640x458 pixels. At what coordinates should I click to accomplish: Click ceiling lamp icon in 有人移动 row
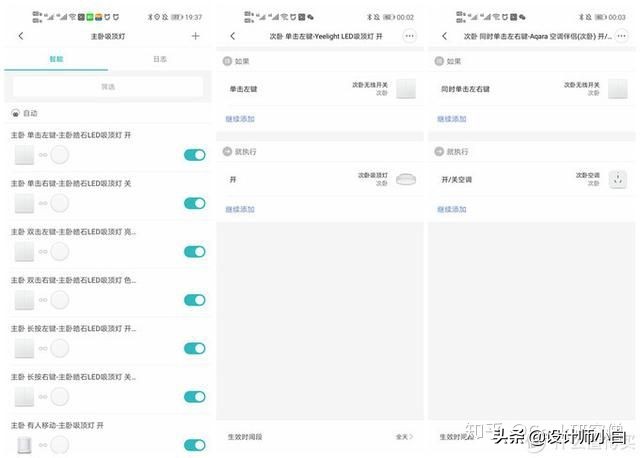click(x=60, y=445)
